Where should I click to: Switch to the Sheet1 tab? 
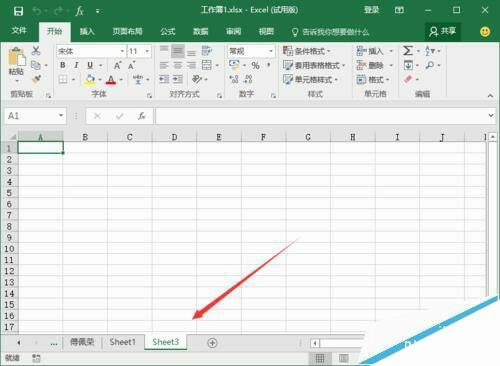tap(122, 342)
